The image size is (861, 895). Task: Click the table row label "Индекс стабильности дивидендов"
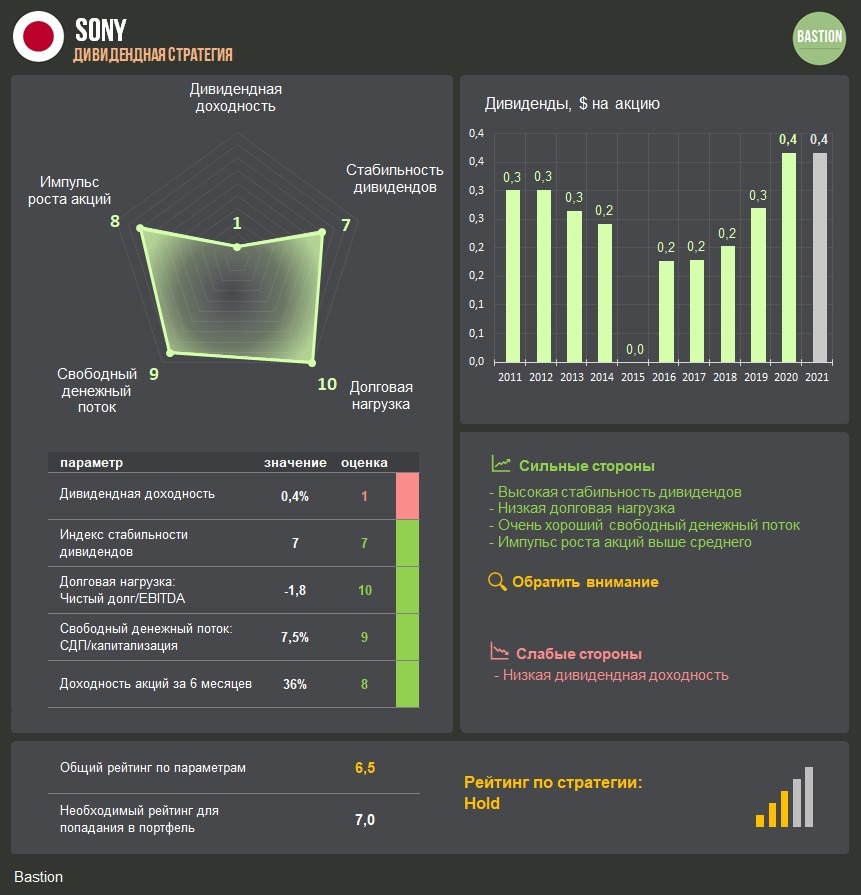[x=124, y=543]
